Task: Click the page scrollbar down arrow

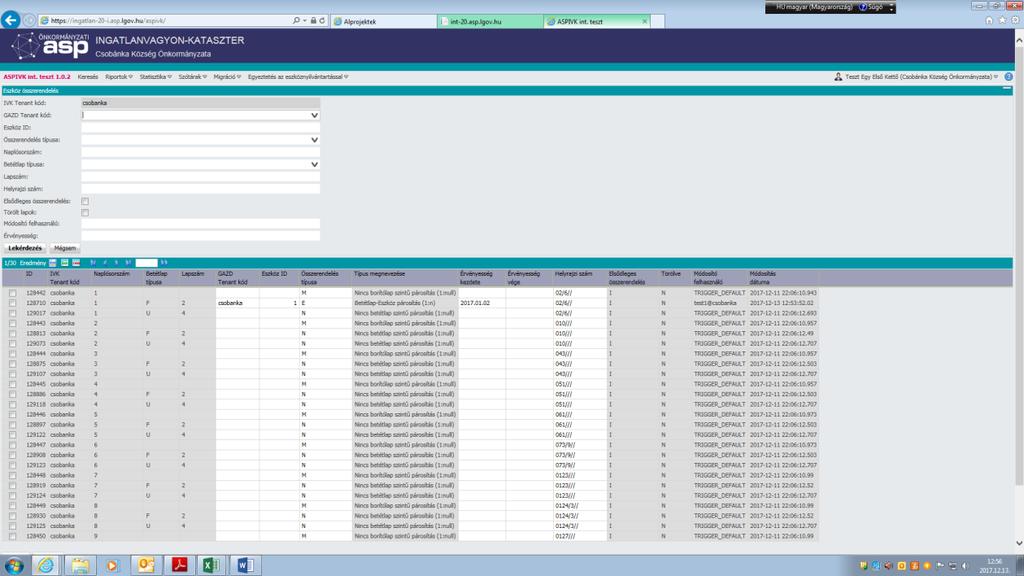Action: [x=1019, y=543]
